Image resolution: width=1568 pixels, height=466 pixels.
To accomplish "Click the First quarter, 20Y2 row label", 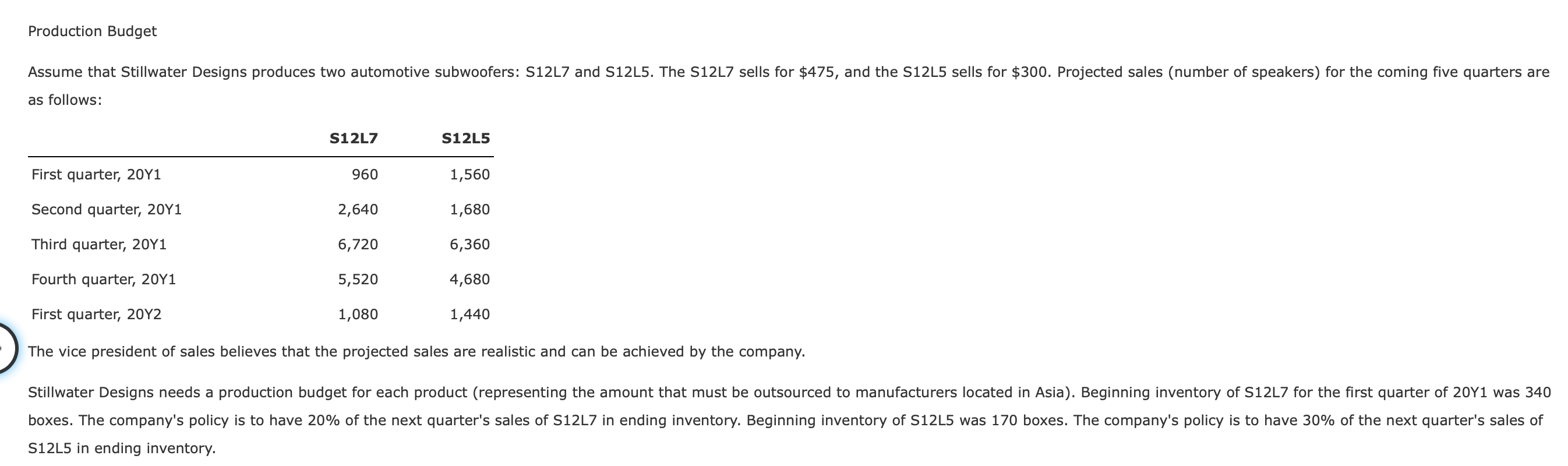I will 96,315.
